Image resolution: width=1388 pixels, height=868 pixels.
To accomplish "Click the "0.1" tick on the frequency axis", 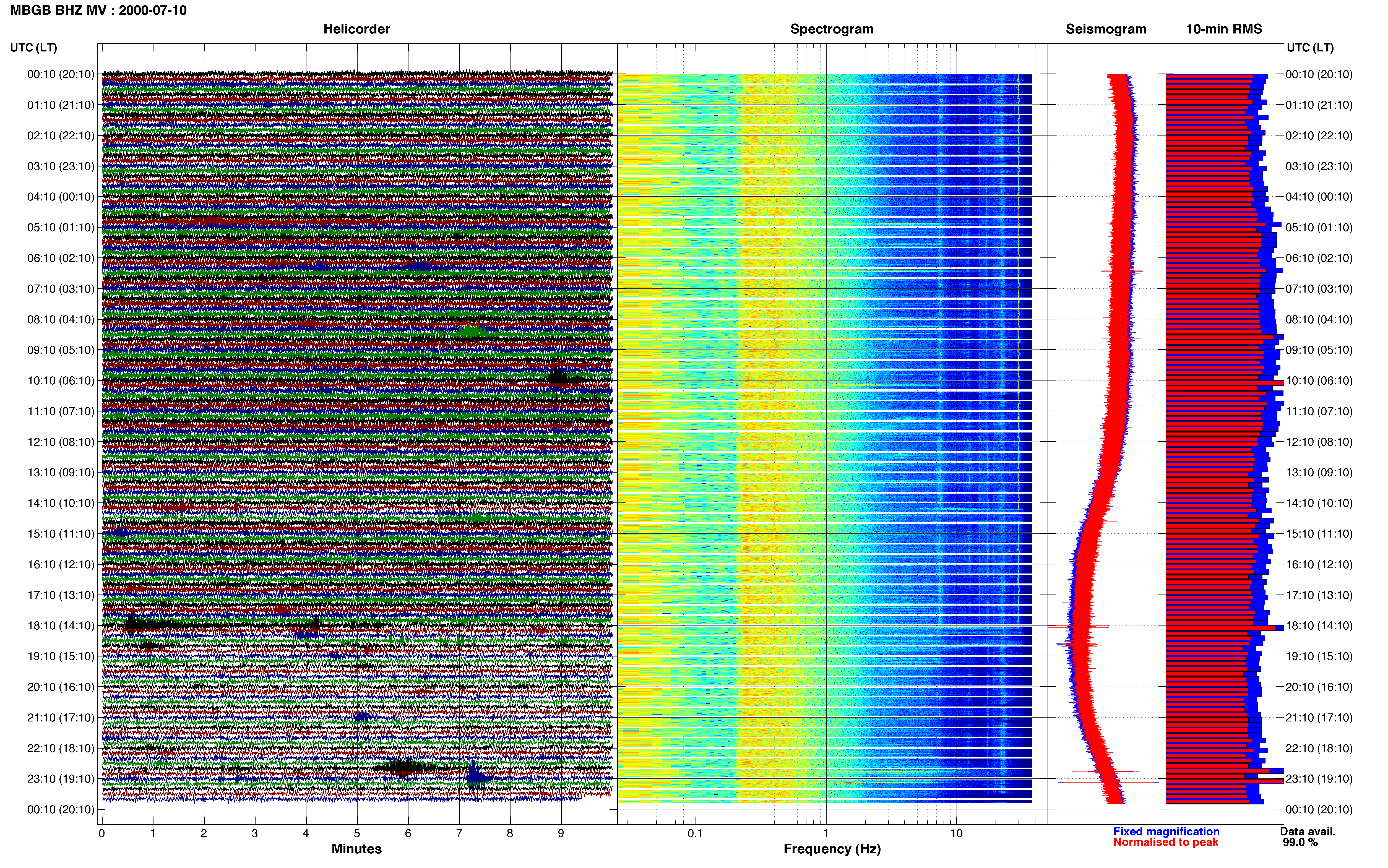I will tap(695, 833).
